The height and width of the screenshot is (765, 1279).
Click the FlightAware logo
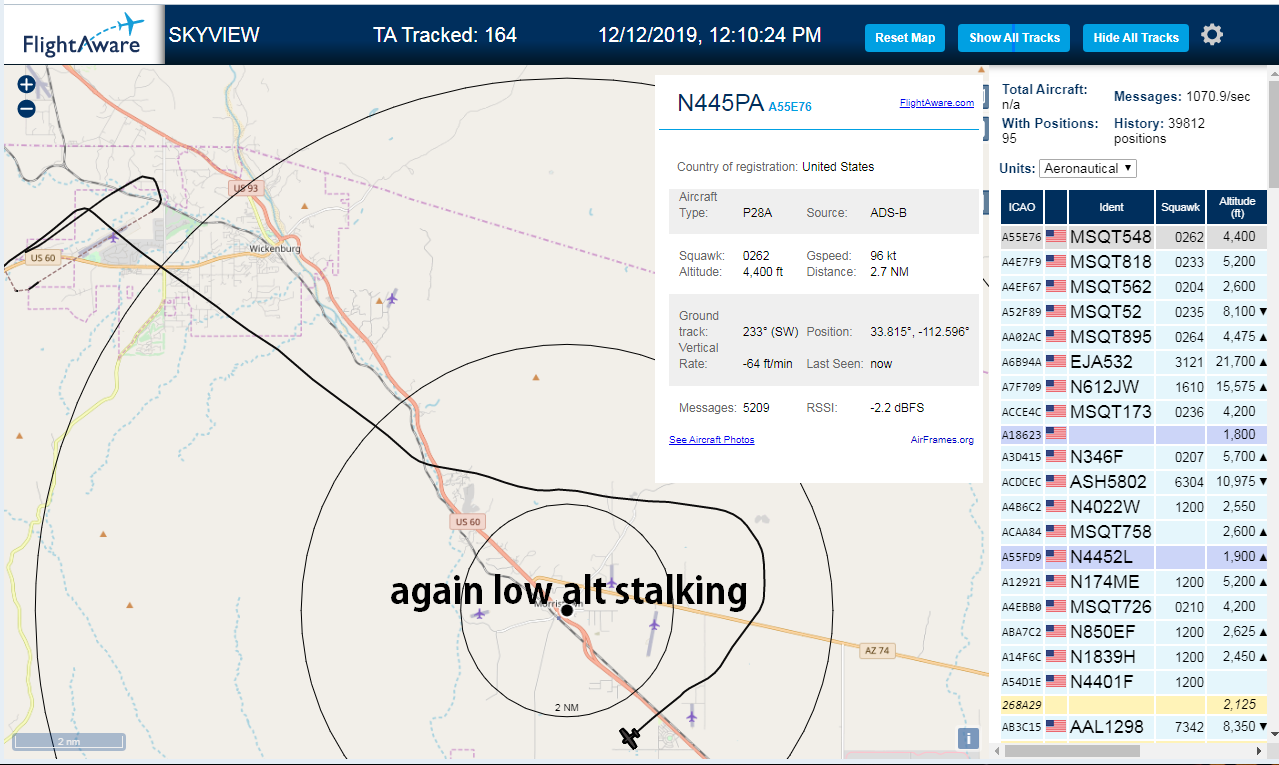(x=83, y=35)
